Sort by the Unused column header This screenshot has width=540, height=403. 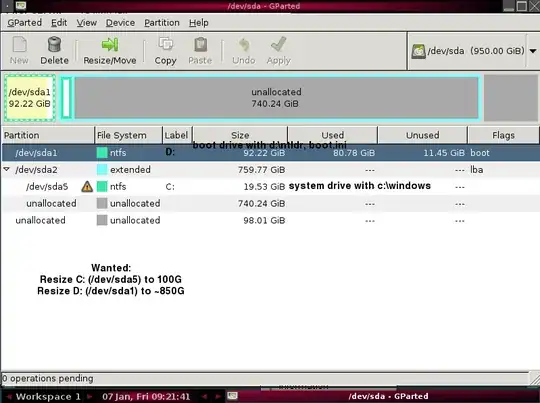(x=423, y=135)
